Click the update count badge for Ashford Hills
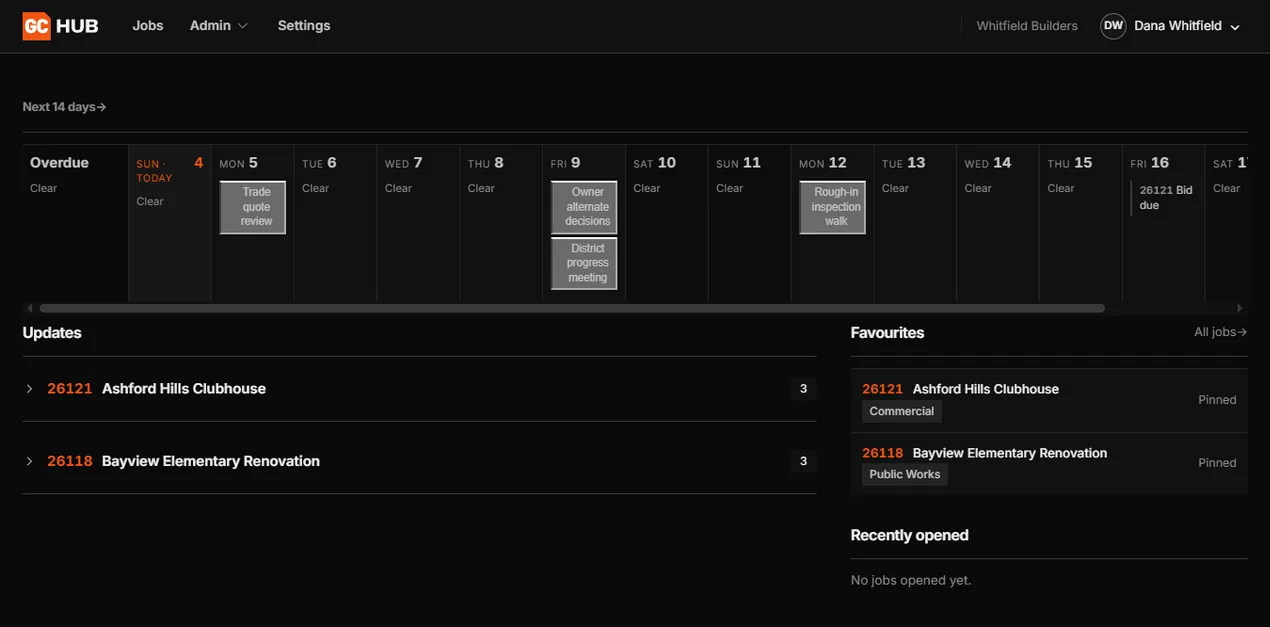 (803, 389)
